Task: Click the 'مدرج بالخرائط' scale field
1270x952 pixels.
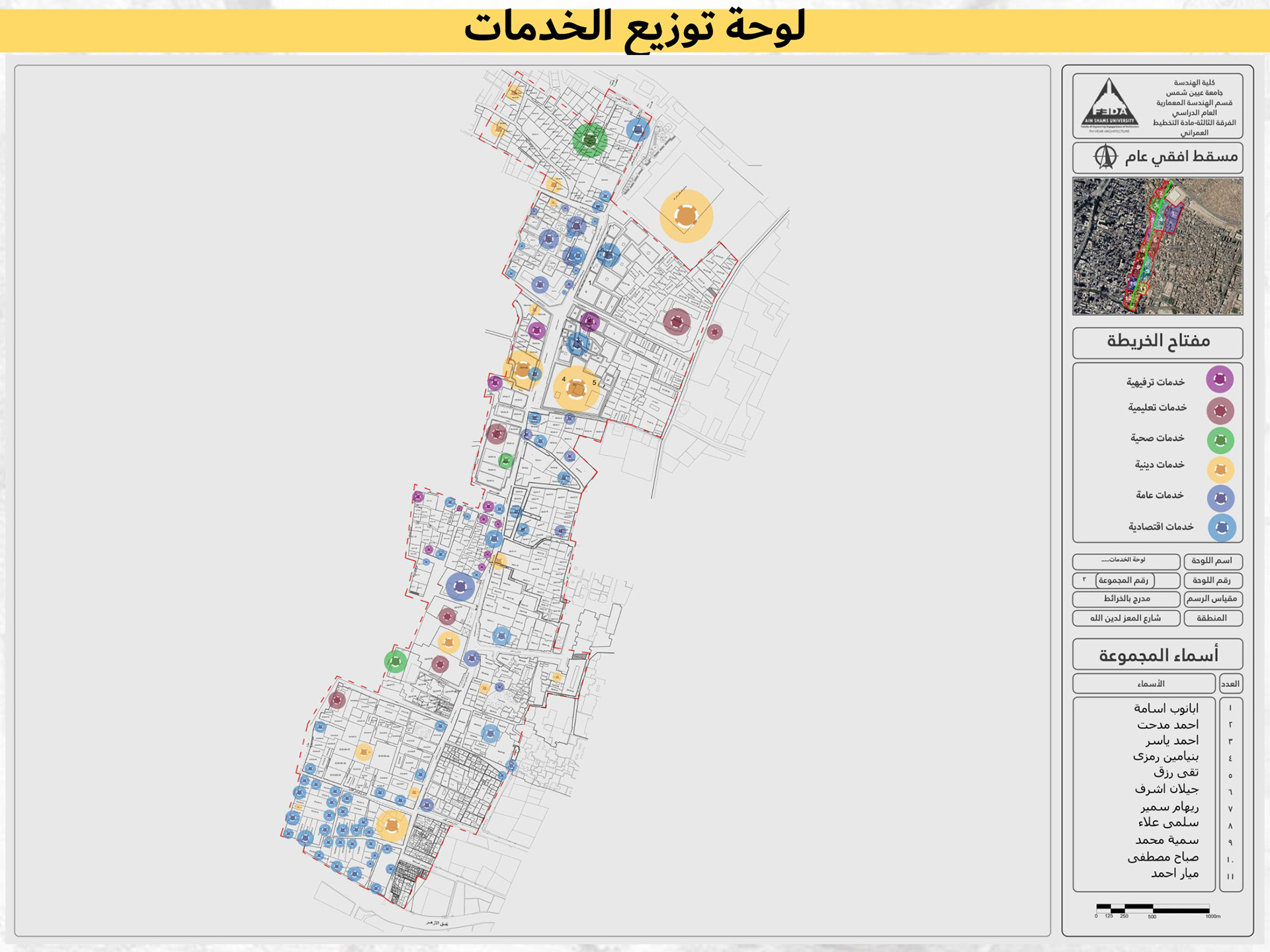Action: click(1126, 599)
